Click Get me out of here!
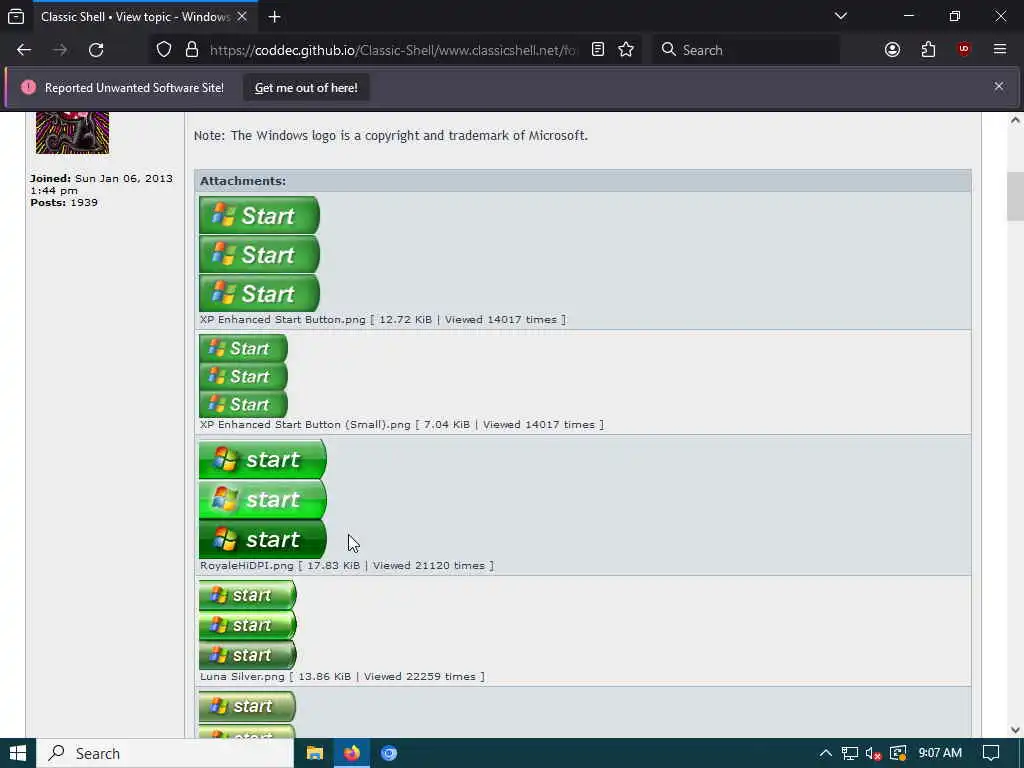Screen dimensions: 1024x768 (x=306, y=88)
